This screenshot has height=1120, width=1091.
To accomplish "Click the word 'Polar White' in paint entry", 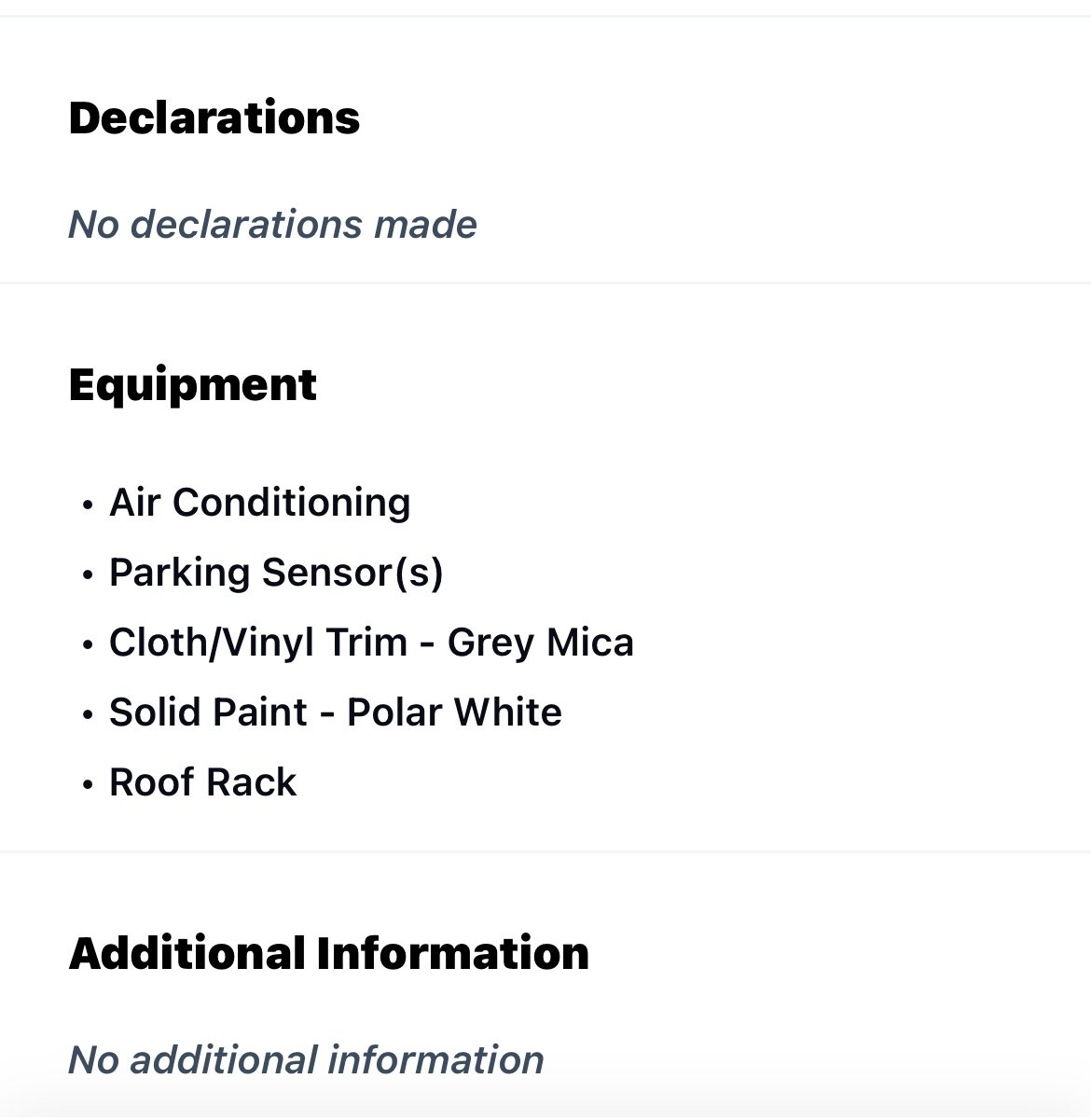I will [x=455, y=712].
